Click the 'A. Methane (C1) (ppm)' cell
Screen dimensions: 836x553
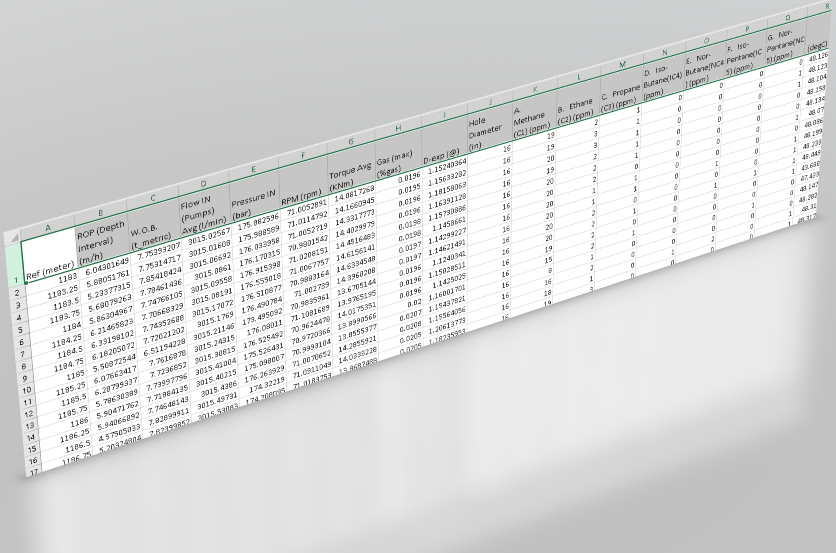(534, 117)
